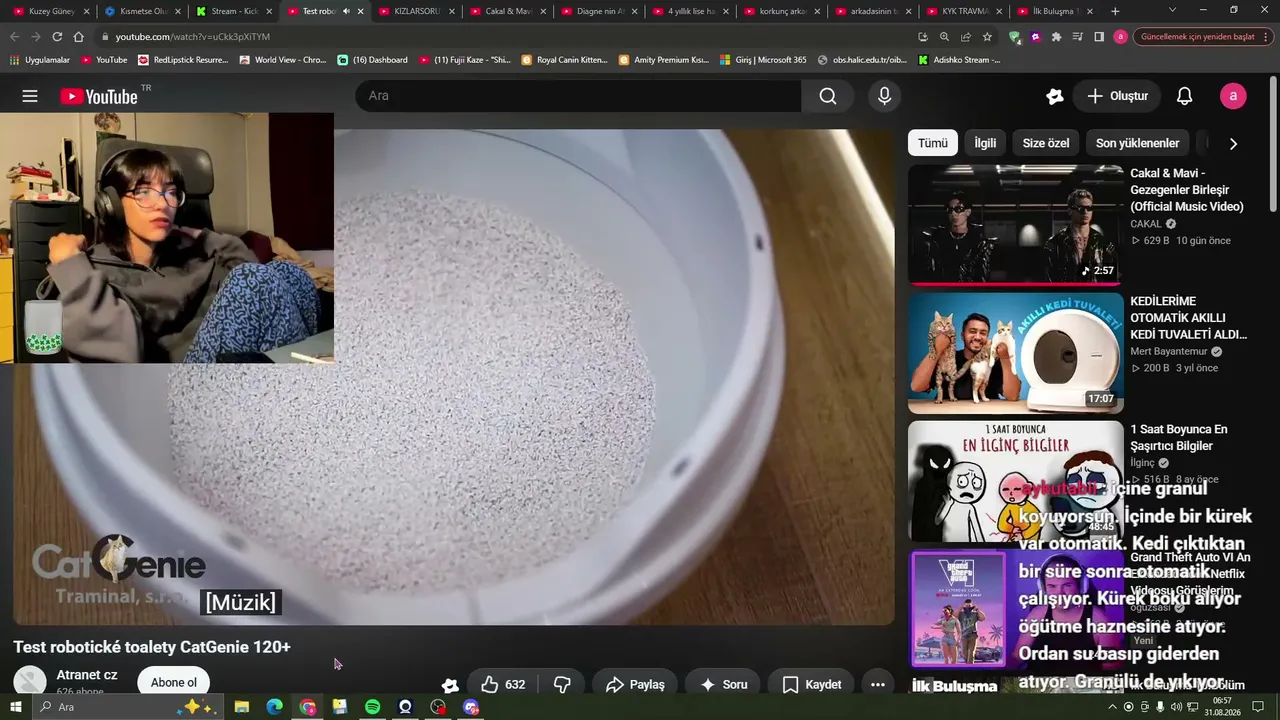
Task: Select the İlgili filter chip
Action: click(985, 143)
